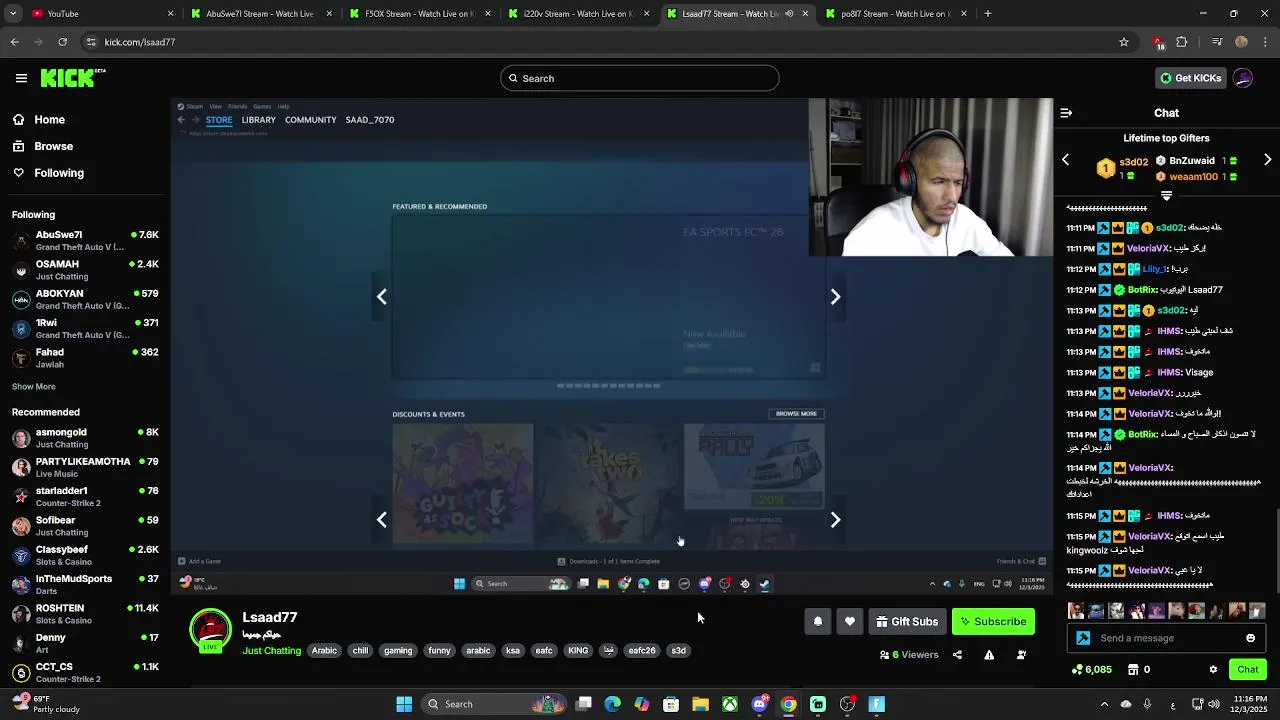The width and height of the screenshot is (1280, 720).
Task: Open the Kick hamburger menu
Action: point(21,78)
